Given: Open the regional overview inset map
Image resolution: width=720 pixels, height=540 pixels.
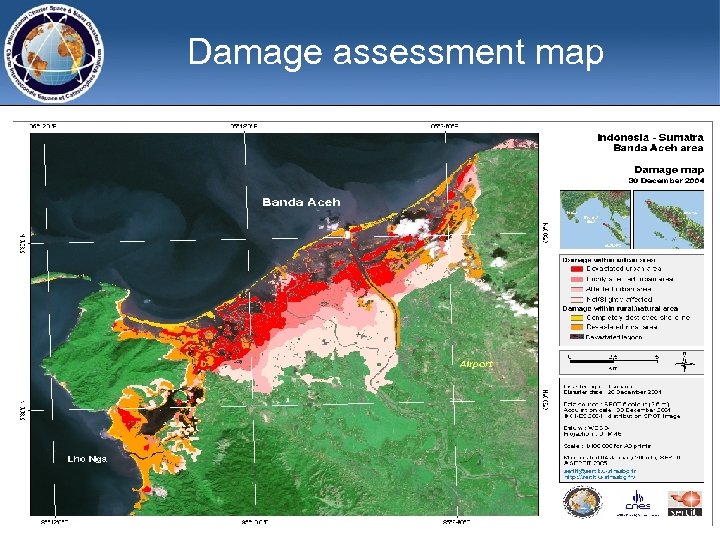Looking at the screenshot, I should tap(595, 219).
